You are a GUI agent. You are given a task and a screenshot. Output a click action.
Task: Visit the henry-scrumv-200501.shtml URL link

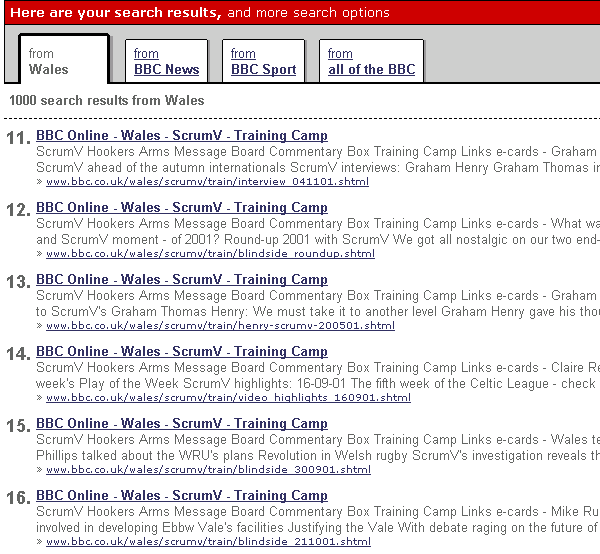point(220,325)
